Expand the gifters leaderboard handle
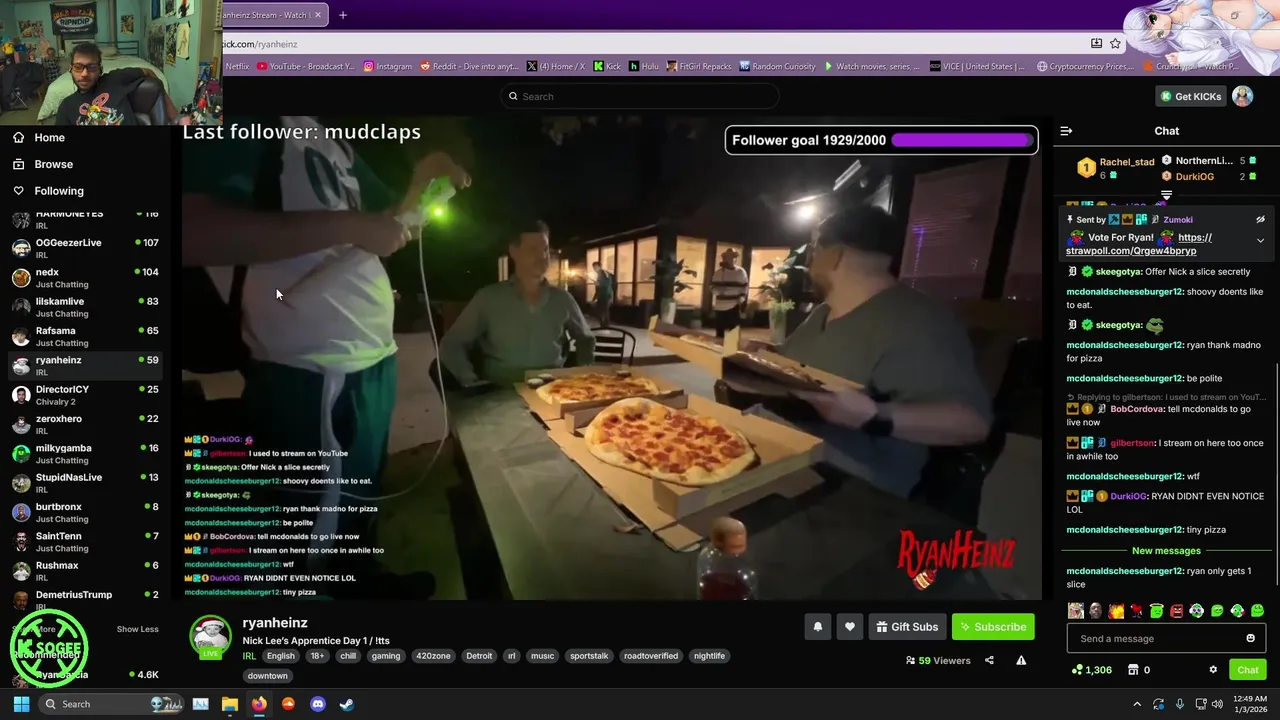 tap(1166, 195)
